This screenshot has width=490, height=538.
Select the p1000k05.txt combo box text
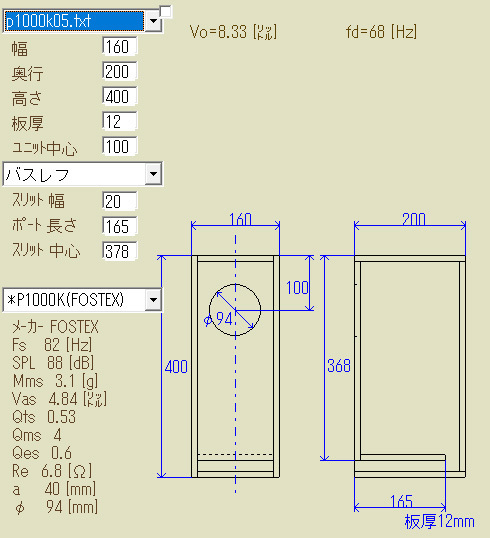click(74, 21)
